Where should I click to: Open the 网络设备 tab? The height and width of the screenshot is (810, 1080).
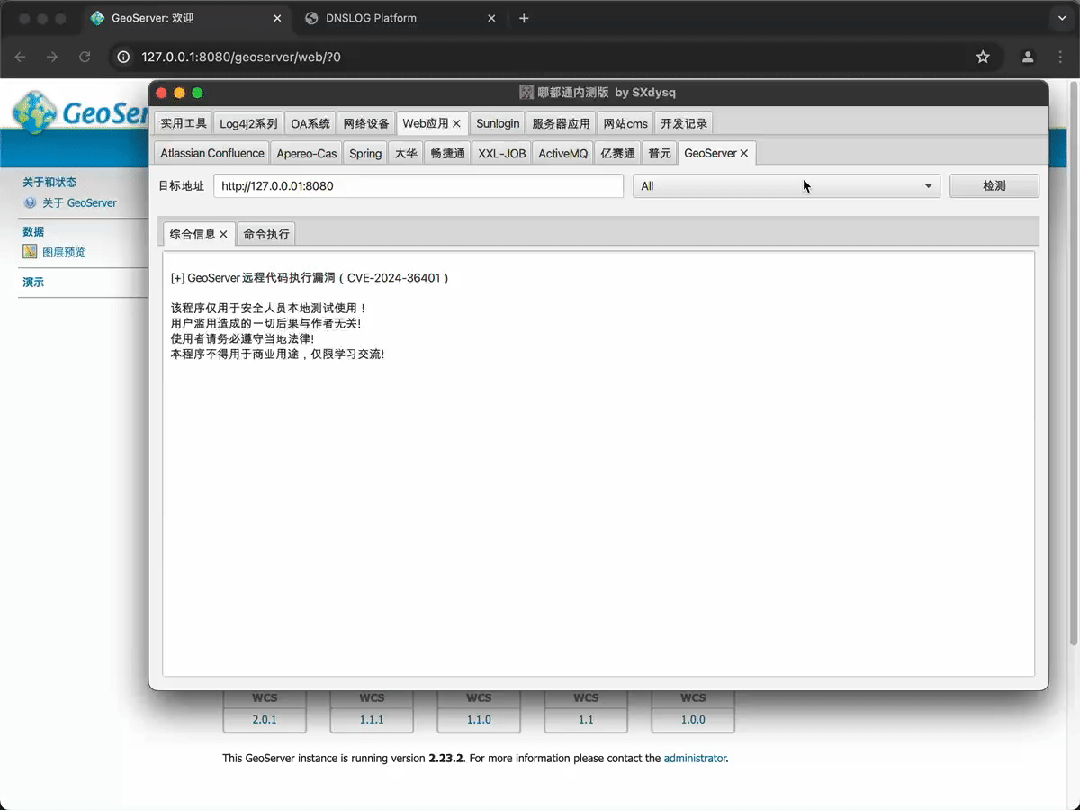tap(366, 124)
